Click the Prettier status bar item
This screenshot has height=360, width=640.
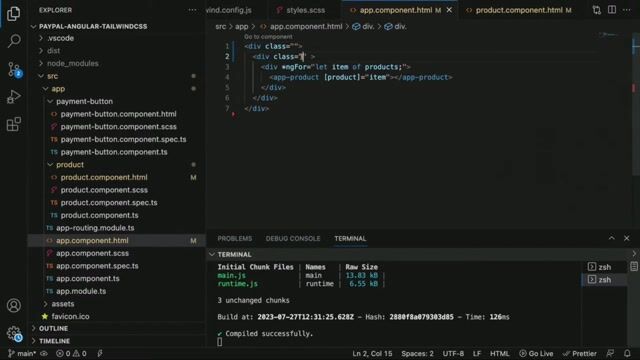pos(580,353)
